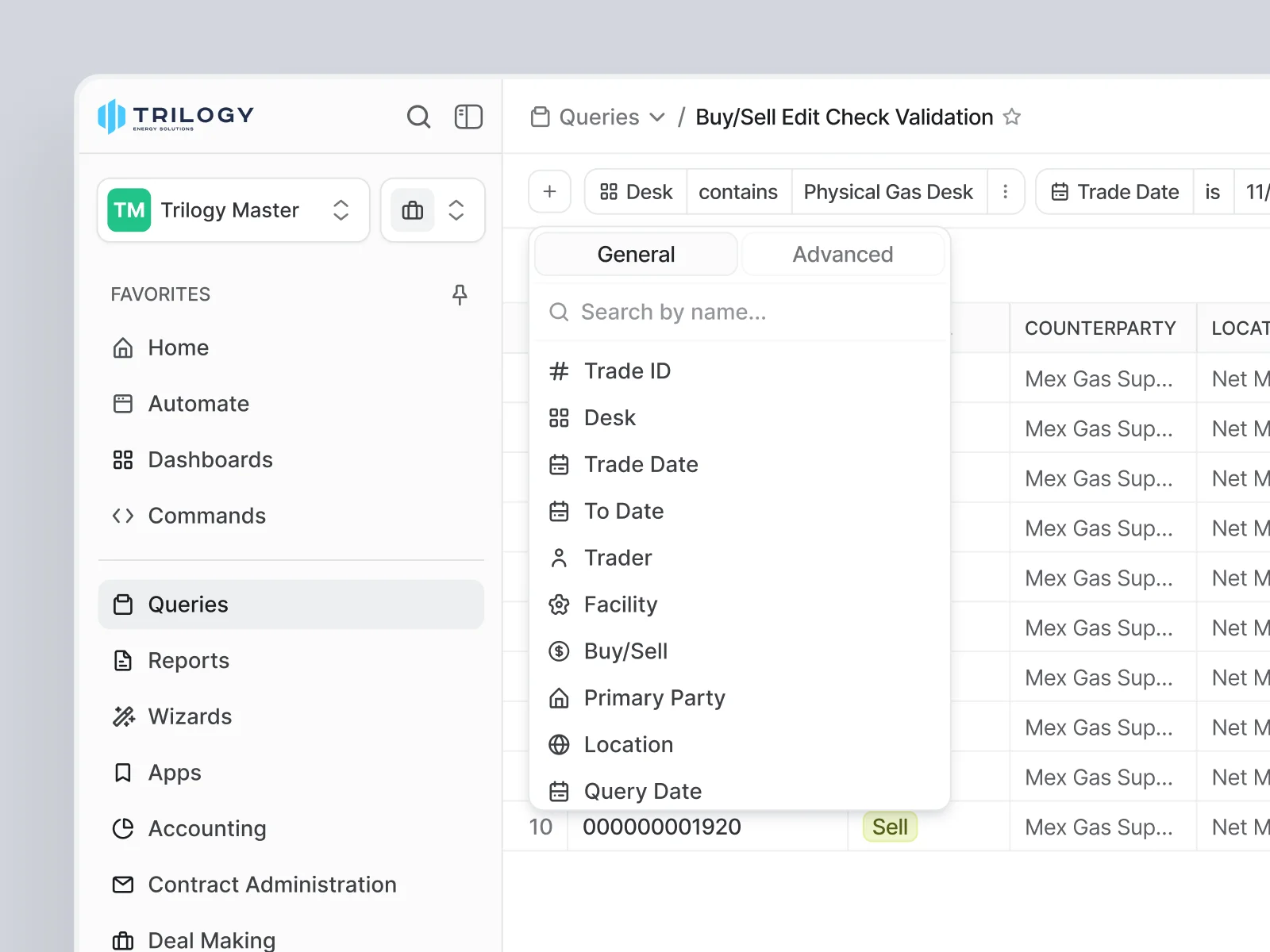Viewport: 1270px width, 952px height.
Task: Click the FAVORITES section label
Action: coord(160,294)
